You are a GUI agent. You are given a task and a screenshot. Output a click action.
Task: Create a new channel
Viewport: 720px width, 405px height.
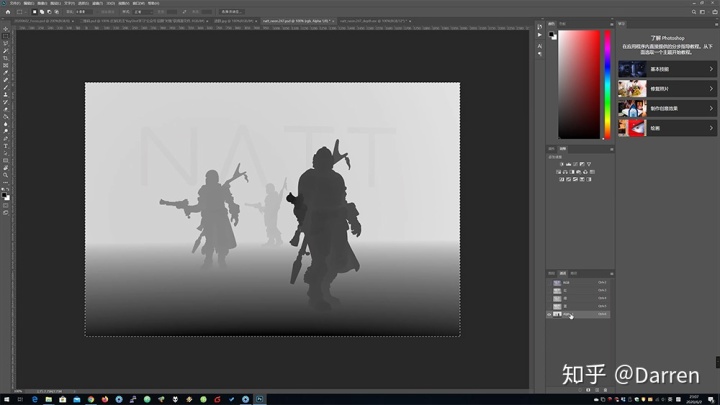click(x=597, y=390)
